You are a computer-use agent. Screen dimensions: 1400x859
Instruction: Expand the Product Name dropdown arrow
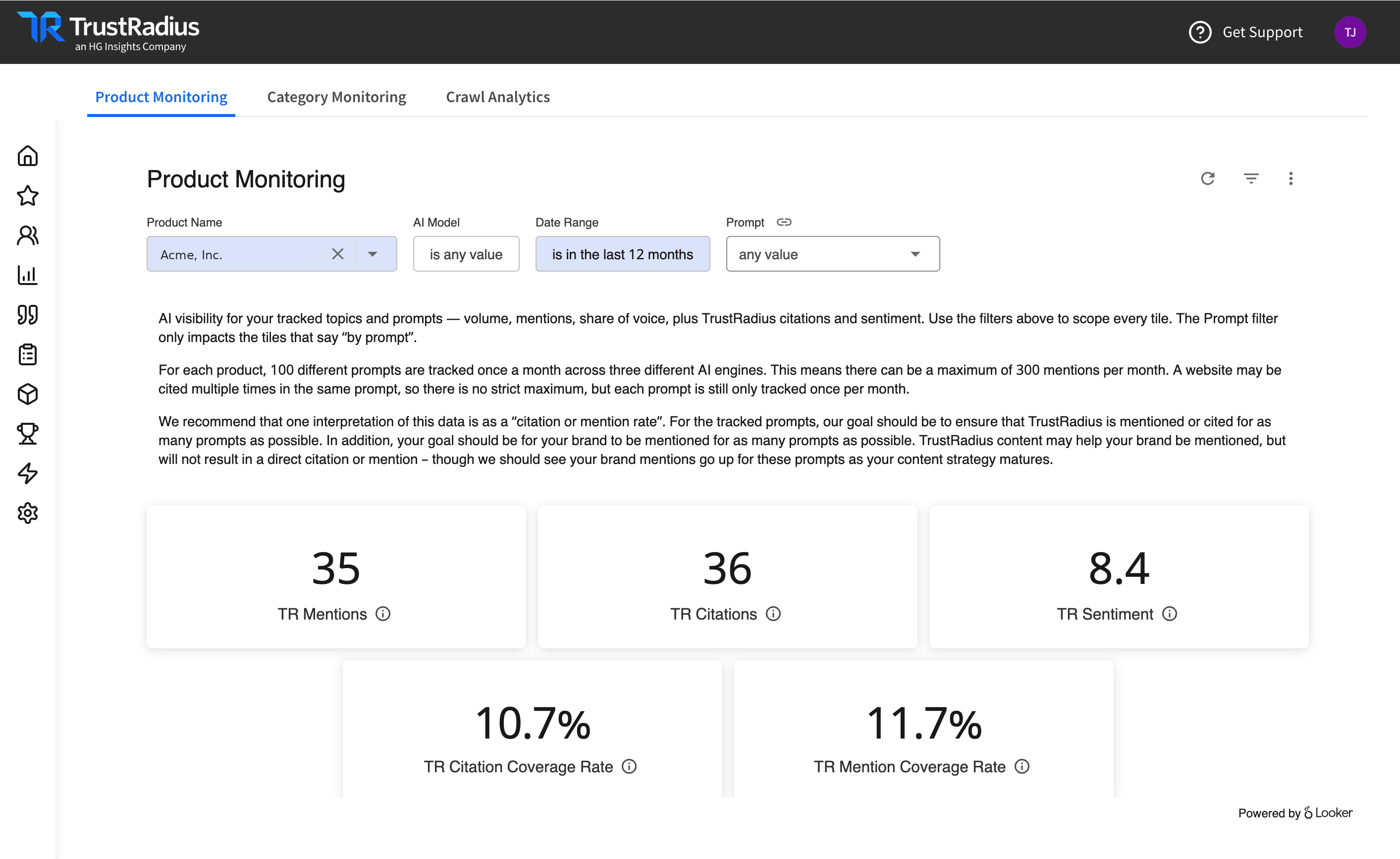pyautogui.click(x=373, y=254)
